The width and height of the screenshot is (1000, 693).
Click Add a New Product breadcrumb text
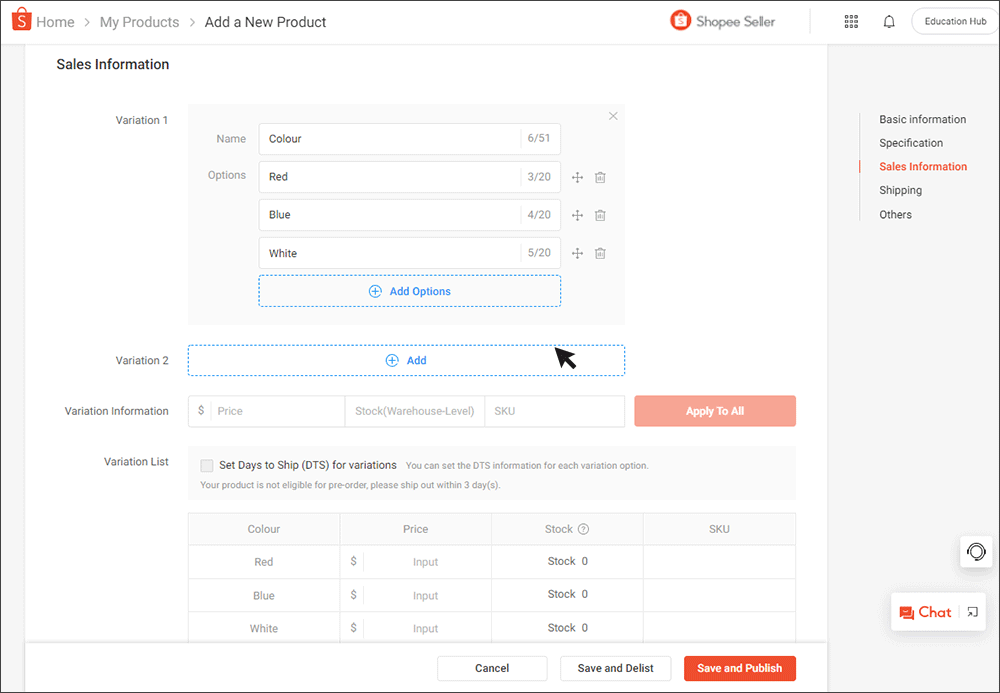(265, 22)
